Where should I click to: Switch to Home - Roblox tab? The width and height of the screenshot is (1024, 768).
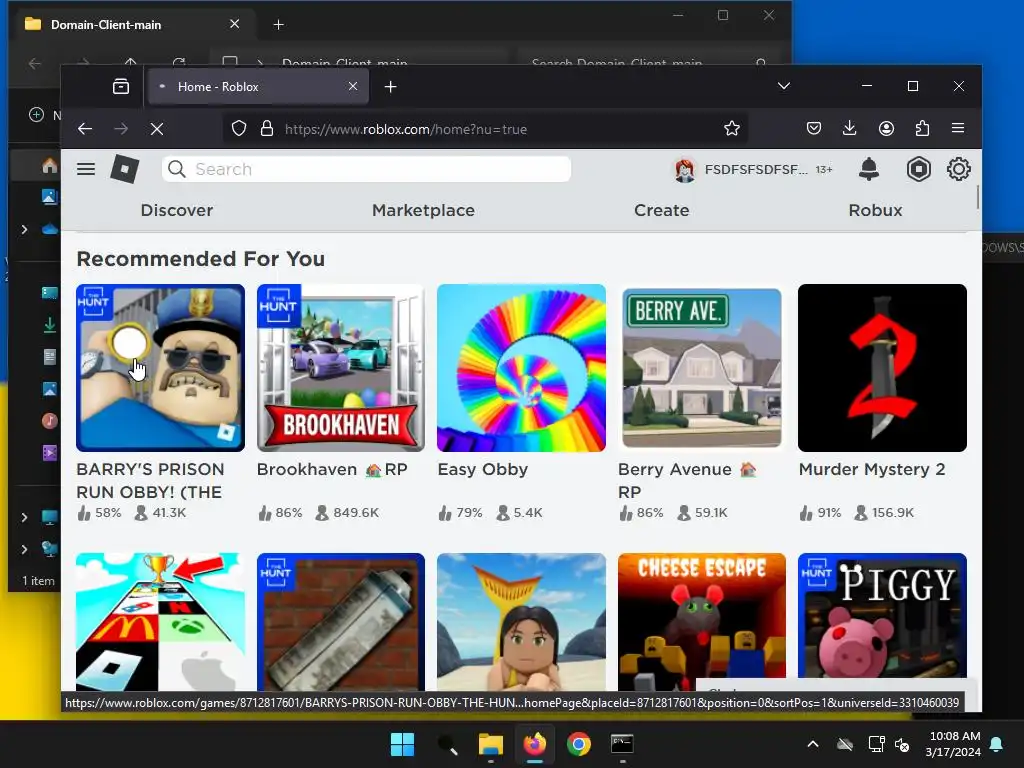coord(259,86)
